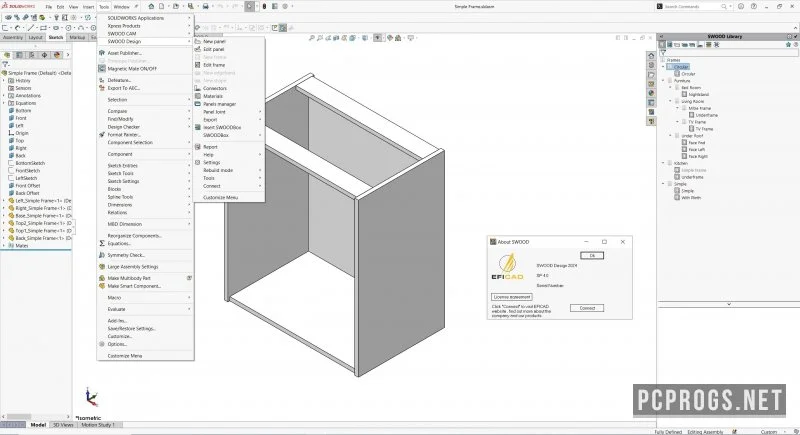Select Face Left item in SWOOD Library

[696, 150]
